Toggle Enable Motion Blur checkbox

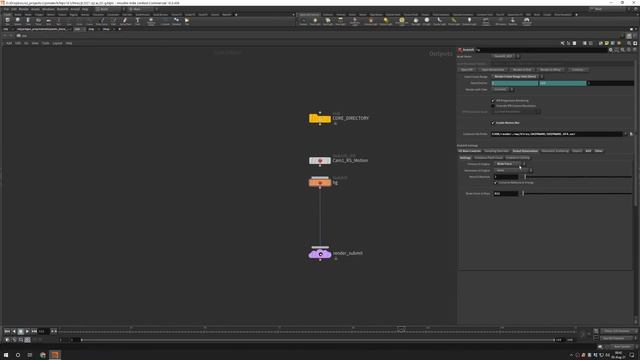tap(493, 122)
